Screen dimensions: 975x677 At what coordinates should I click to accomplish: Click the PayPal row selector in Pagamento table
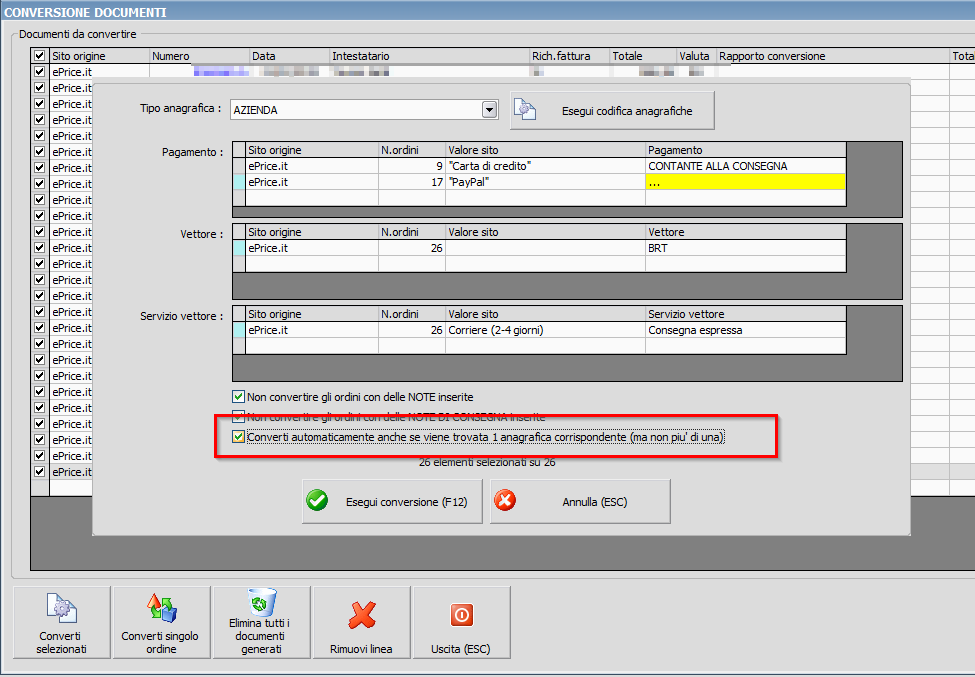239,182
